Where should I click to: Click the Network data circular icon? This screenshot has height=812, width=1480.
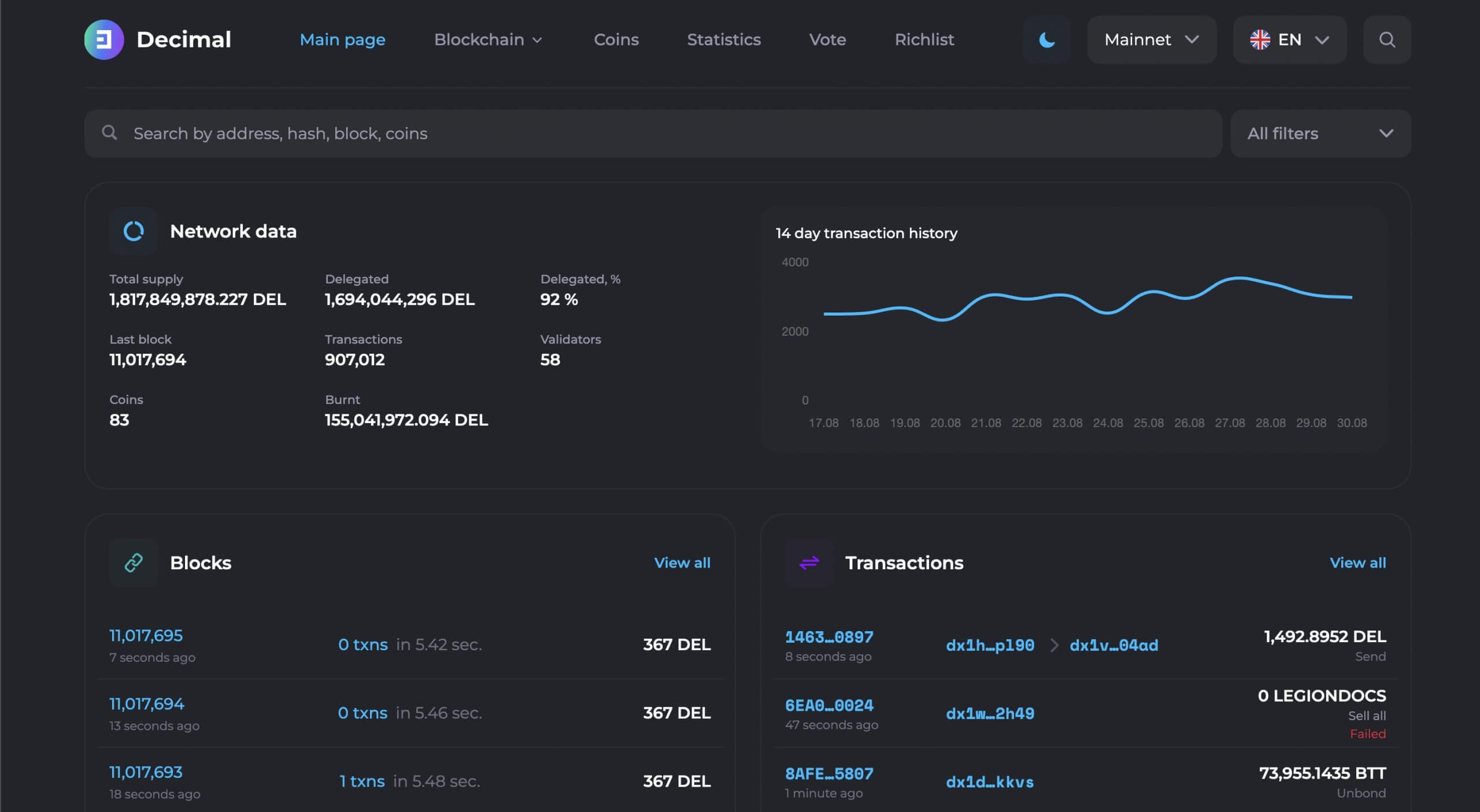tap(134, 231)
